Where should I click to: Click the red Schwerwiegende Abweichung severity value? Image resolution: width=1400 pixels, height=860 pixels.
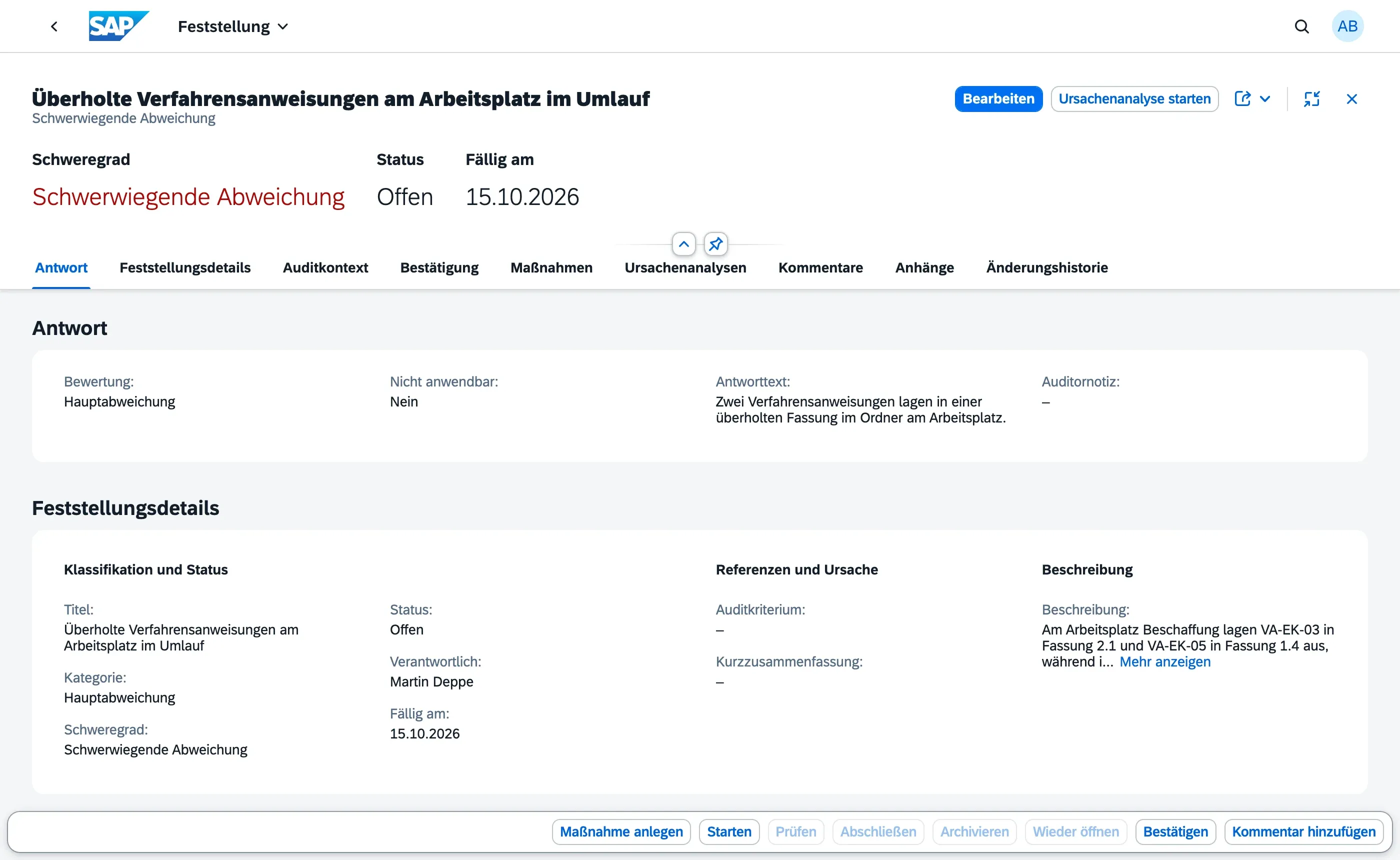coord(188,197)
